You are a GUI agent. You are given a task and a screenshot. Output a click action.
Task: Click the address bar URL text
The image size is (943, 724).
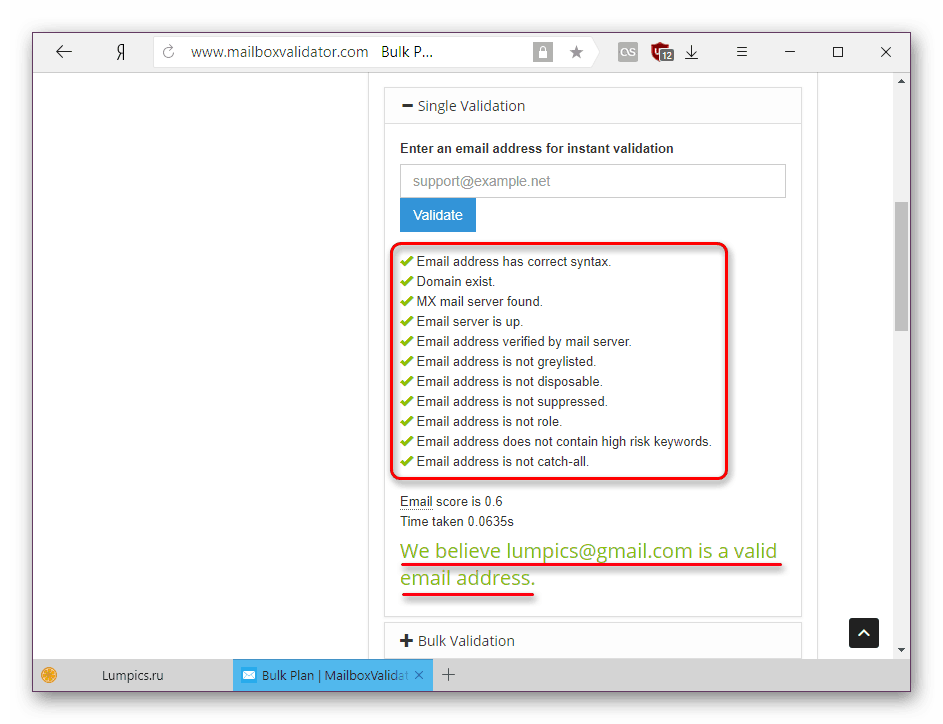point(280,52)
